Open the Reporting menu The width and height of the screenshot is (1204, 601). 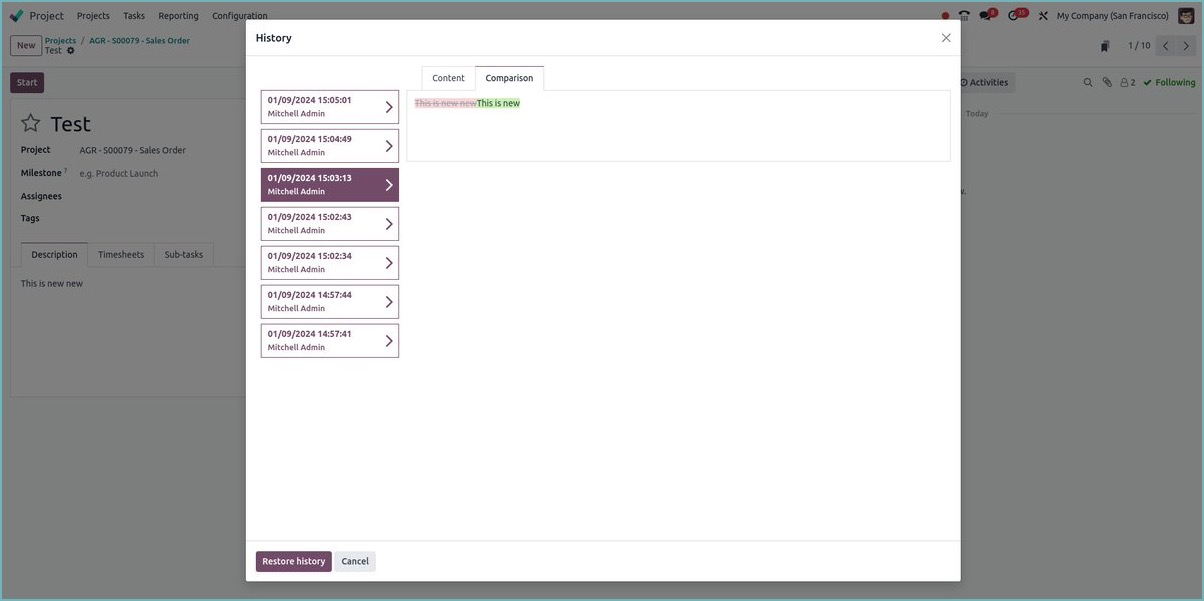tap(178, 16)
